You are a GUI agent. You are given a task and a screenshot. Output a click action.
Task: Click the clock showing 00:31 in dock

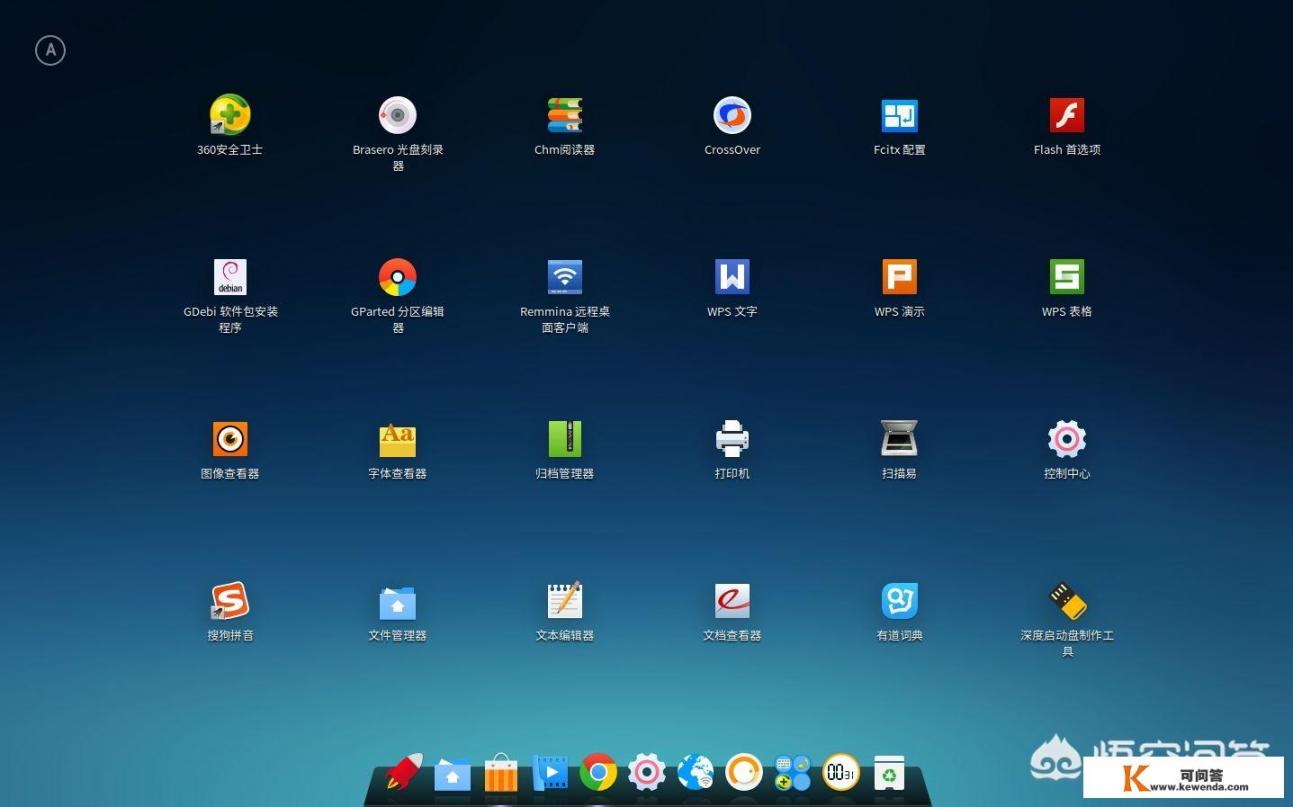click(x=841, y=772)
